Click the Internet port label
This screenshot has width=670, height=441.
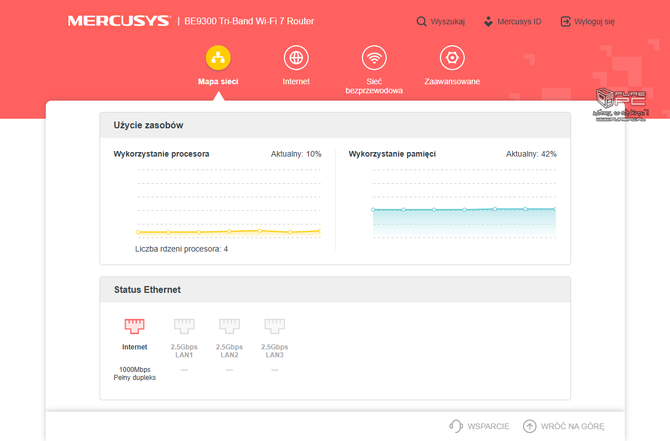[x=135, y=347]
